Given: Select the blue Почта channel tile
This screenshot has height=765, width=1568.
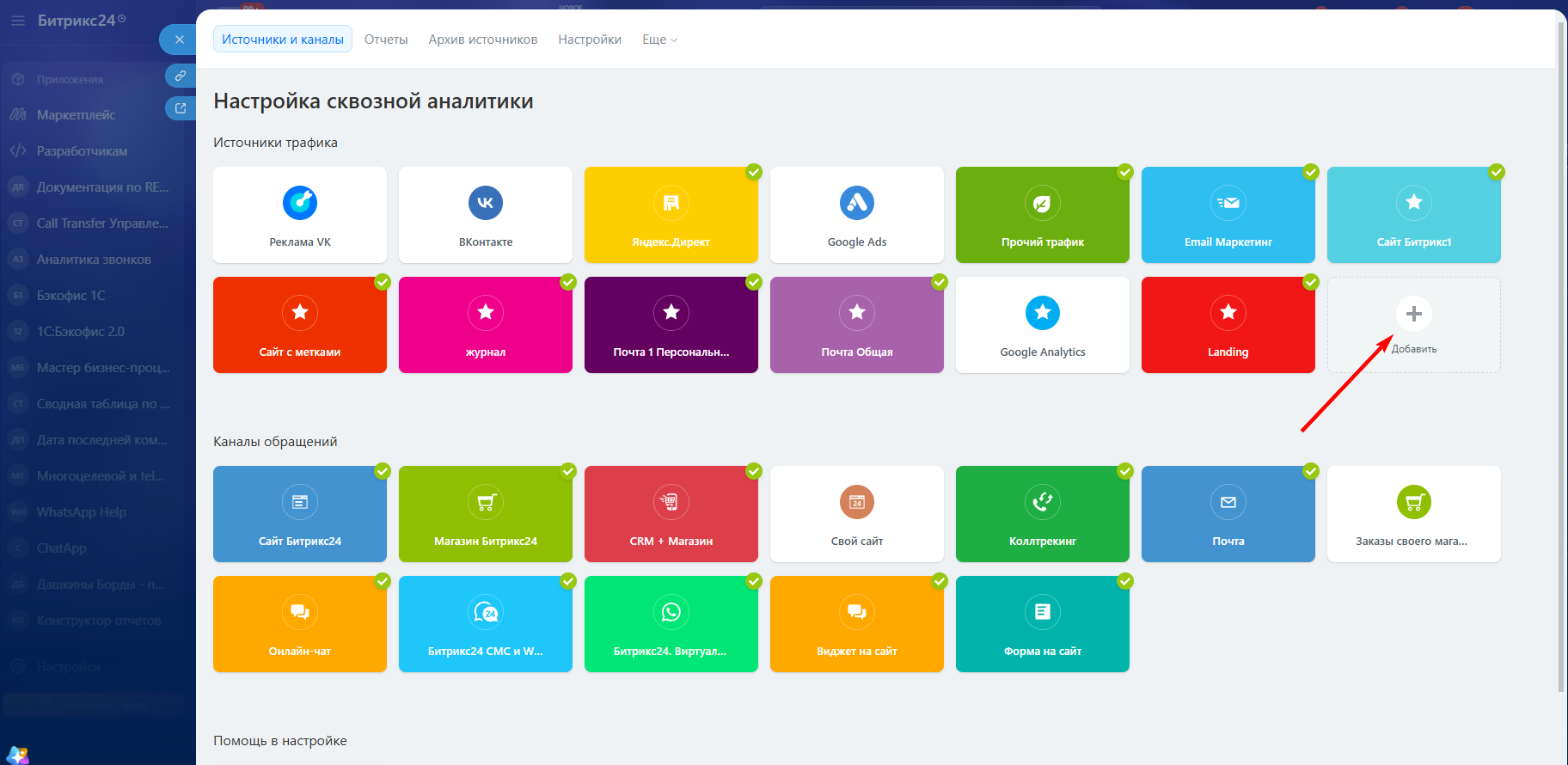Looking at the screenshot, I should [x=1228, y=514].
